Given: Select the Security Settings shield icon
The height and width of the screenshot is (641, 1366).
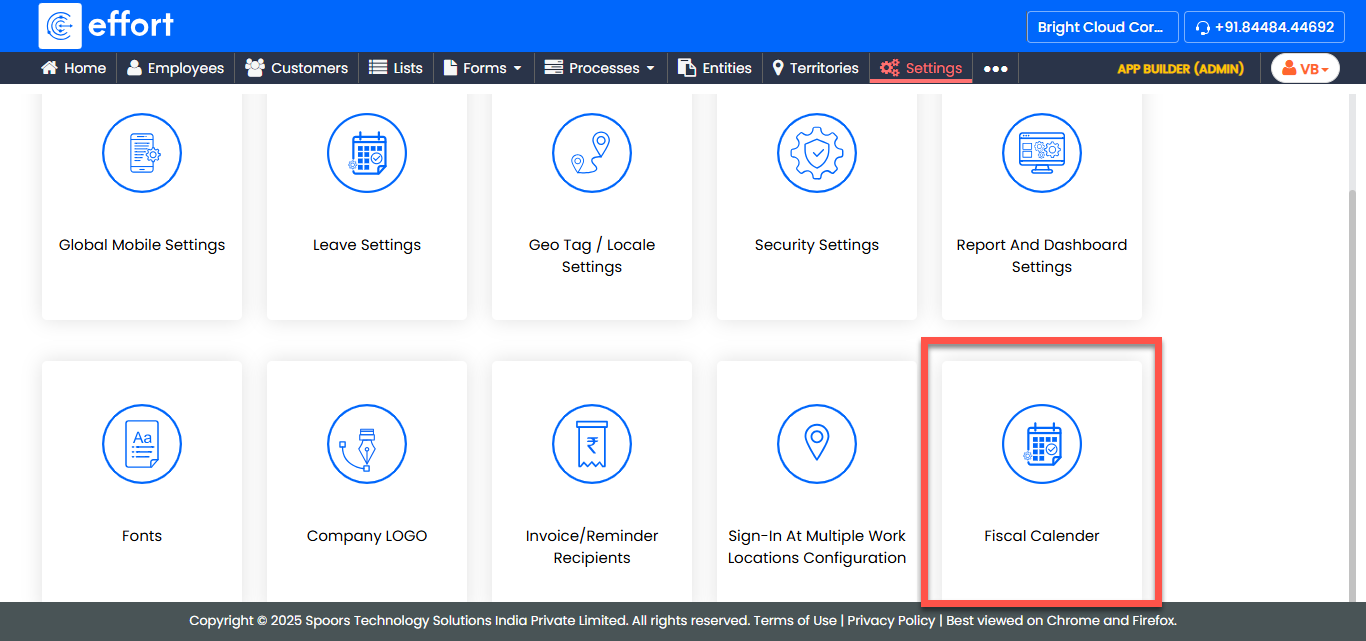Looking at the screenshot, I should pos(817,153).
